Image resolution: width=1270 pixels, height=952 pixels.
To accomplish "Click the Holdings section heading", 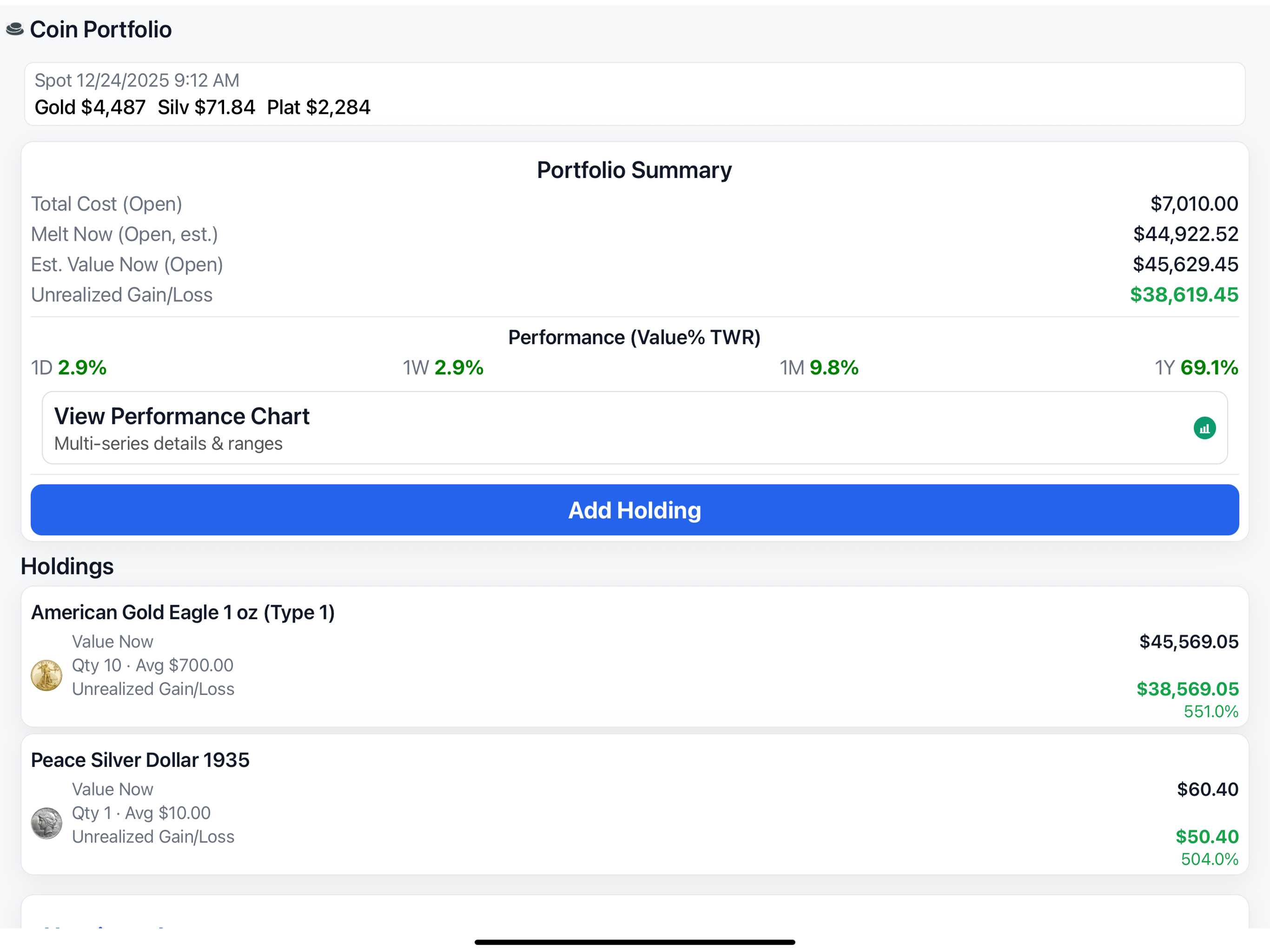I will pos(67,567).
